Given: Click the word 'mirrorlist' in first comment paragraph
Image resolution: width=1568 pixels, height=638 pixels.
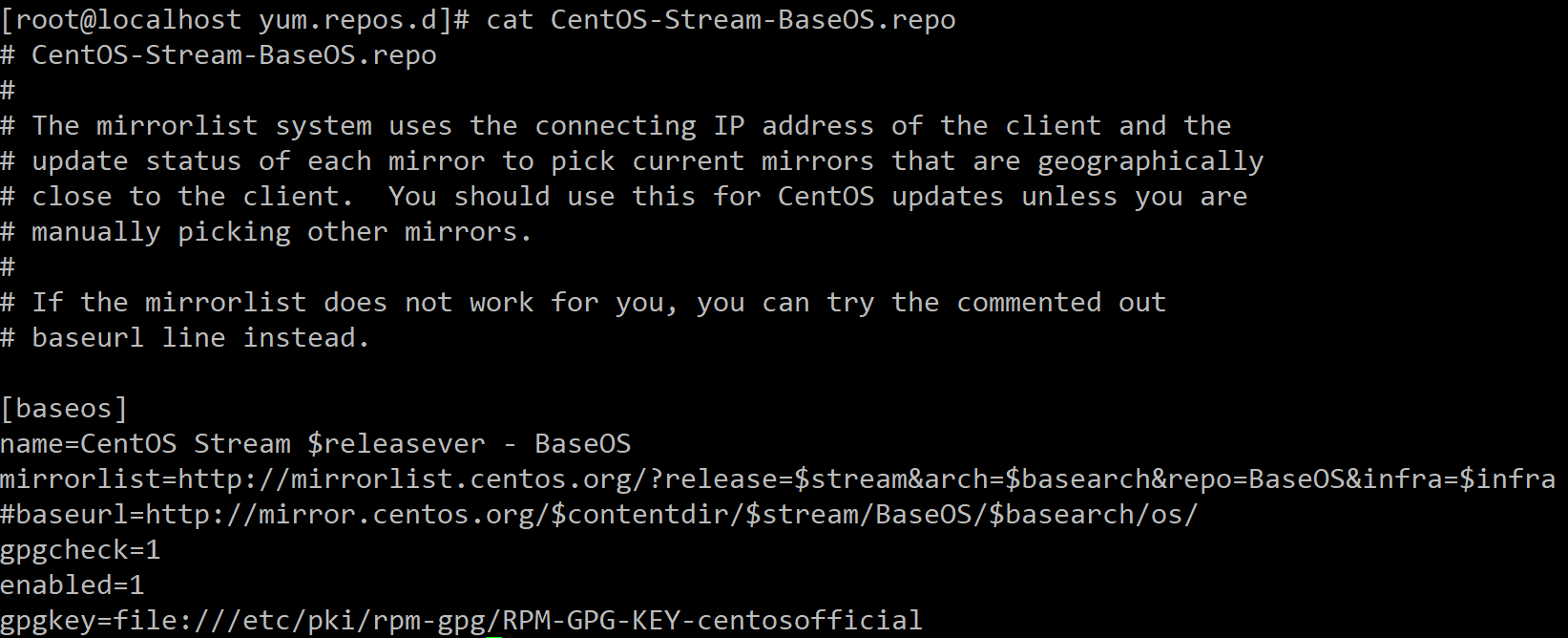Looking at the screenshot, I should (178, 126).
